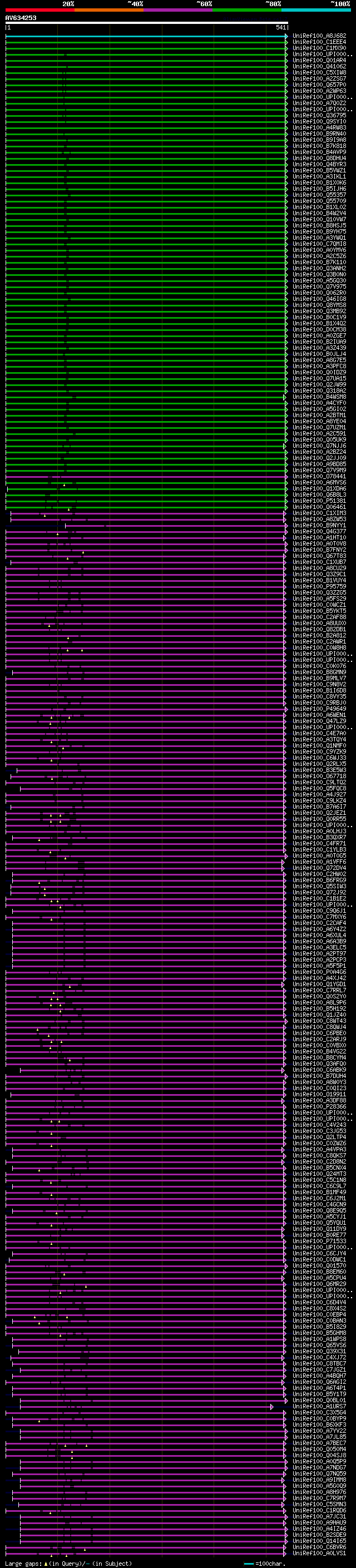Open hit UniRef100_C1XIM3

point(319,512)
